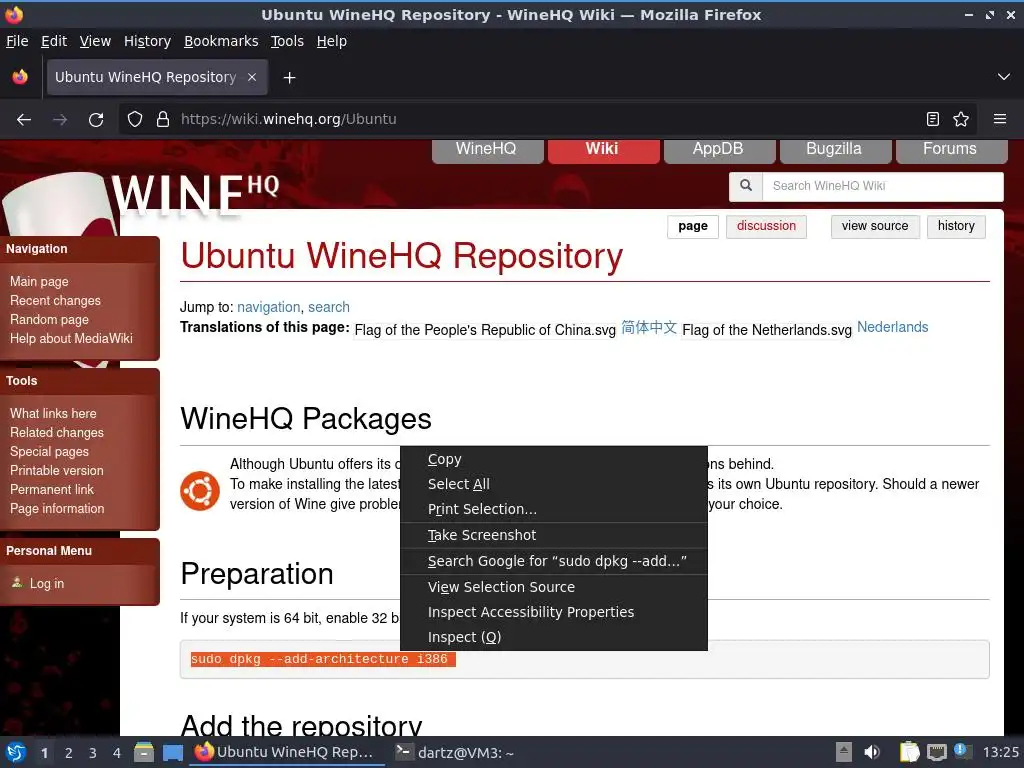This screenshot has height=768, width=1024.
Task: Open Help about MediaWiki link
Action: [71, 339]
